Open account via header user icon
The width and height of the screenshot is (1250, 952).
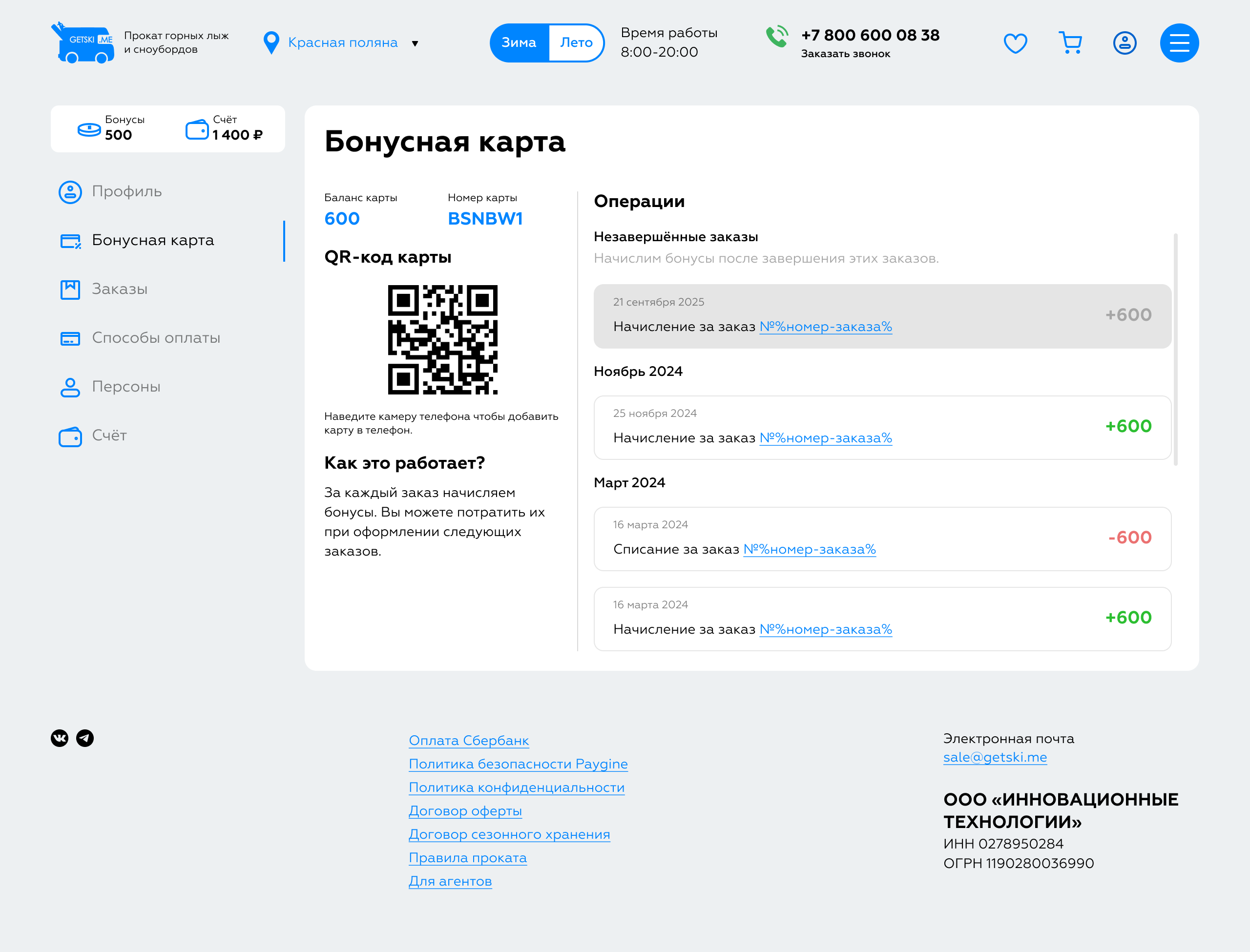[x=1125, y=43]
